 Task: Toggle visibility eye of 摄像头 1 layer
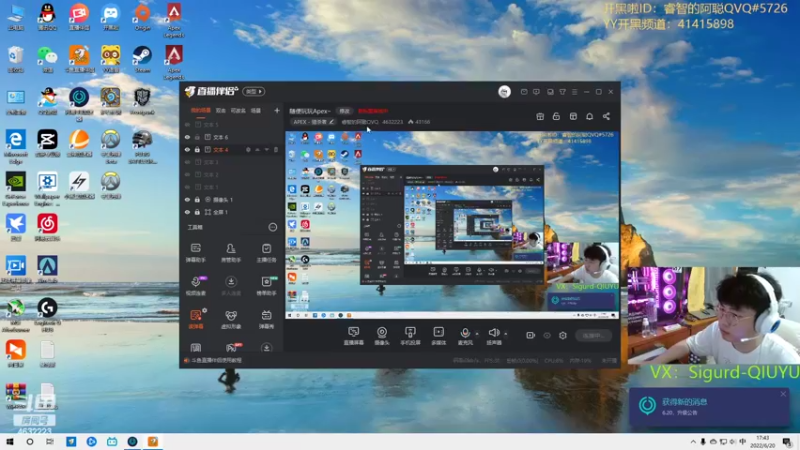(x=187, y=199)
